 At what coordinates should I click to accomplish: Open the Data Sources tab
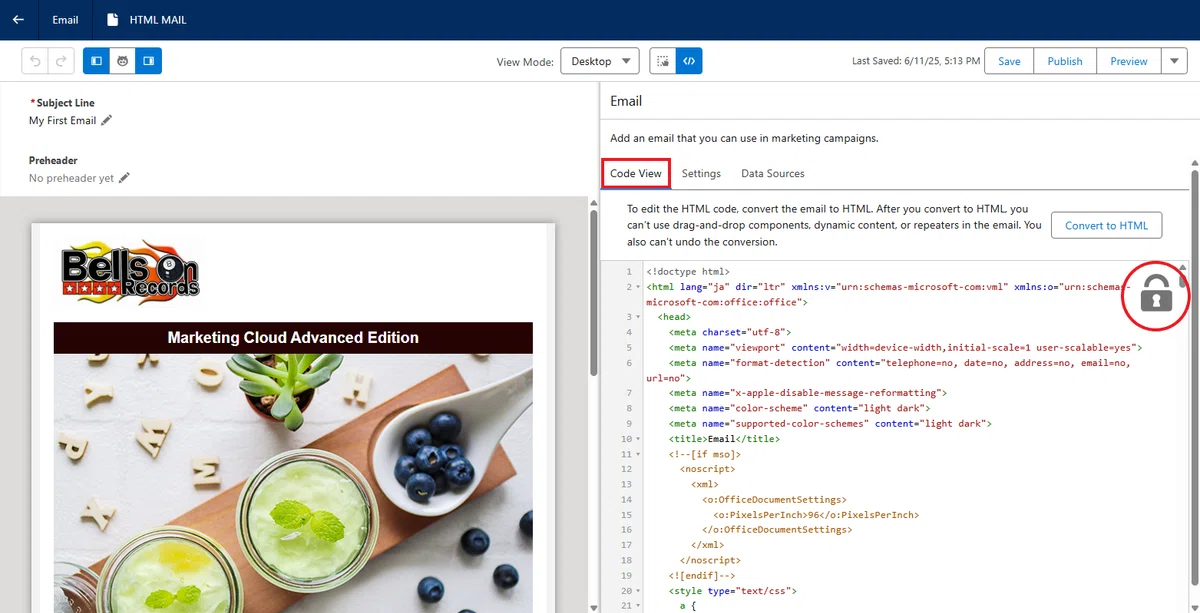(x=773, y=173)
